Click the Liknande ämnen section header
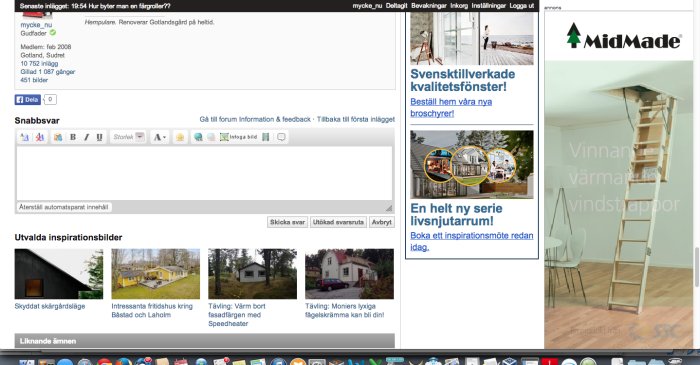Viewport: 700px width, 365px height. (x=204, y=341)
